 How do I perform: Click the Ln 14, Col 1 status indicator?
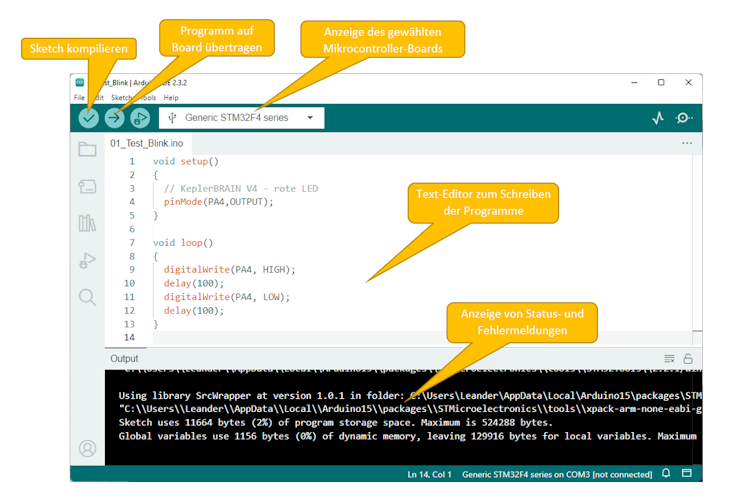pyautogui.click(x=430, y=474)
